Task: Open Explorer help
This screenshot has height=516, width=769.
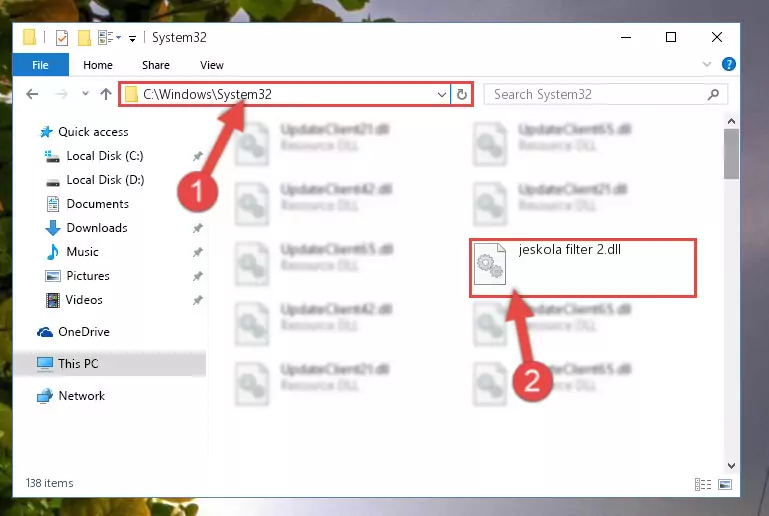Action: (728, 64)
